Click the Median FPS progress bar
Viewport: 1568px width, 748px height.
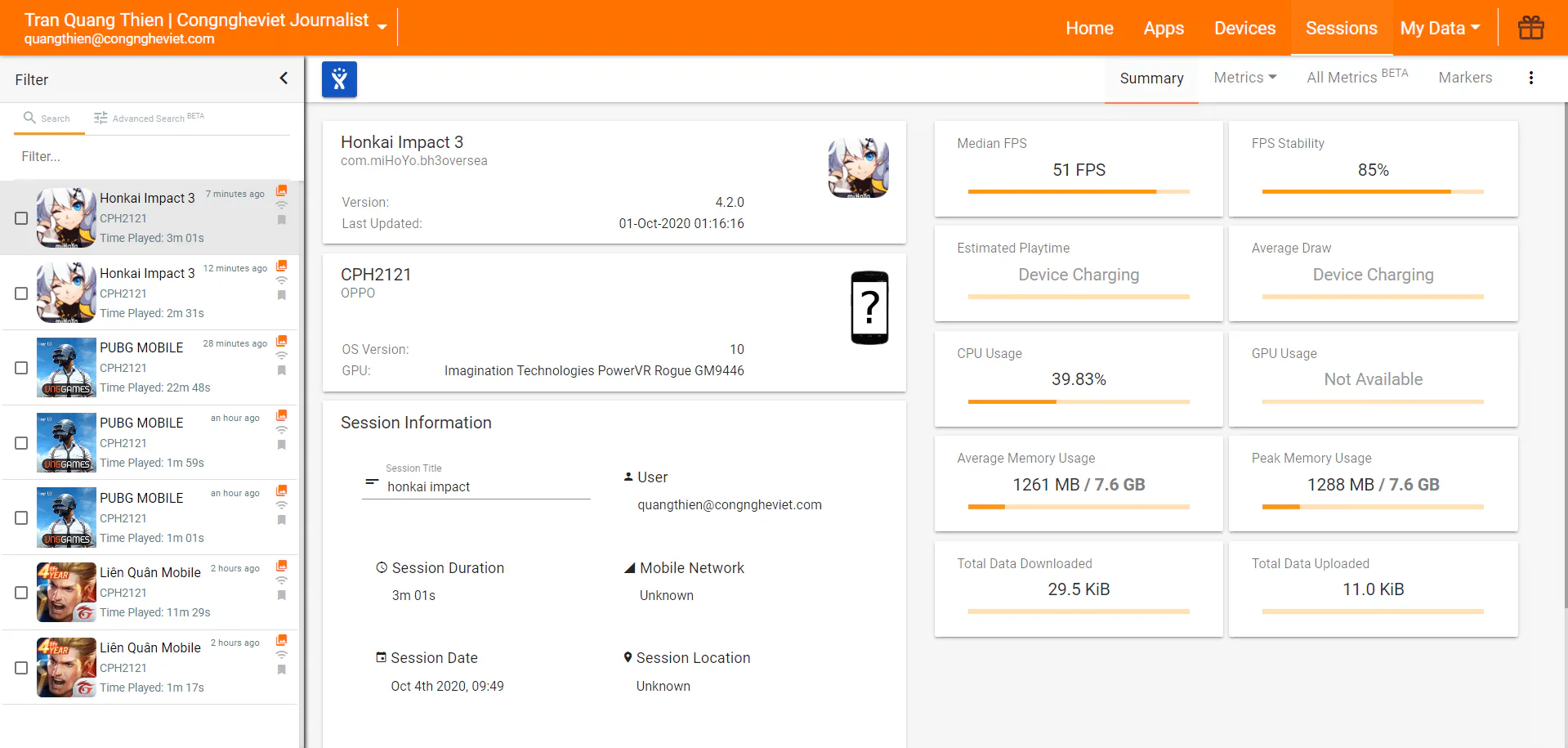[x=1079, y=191]
